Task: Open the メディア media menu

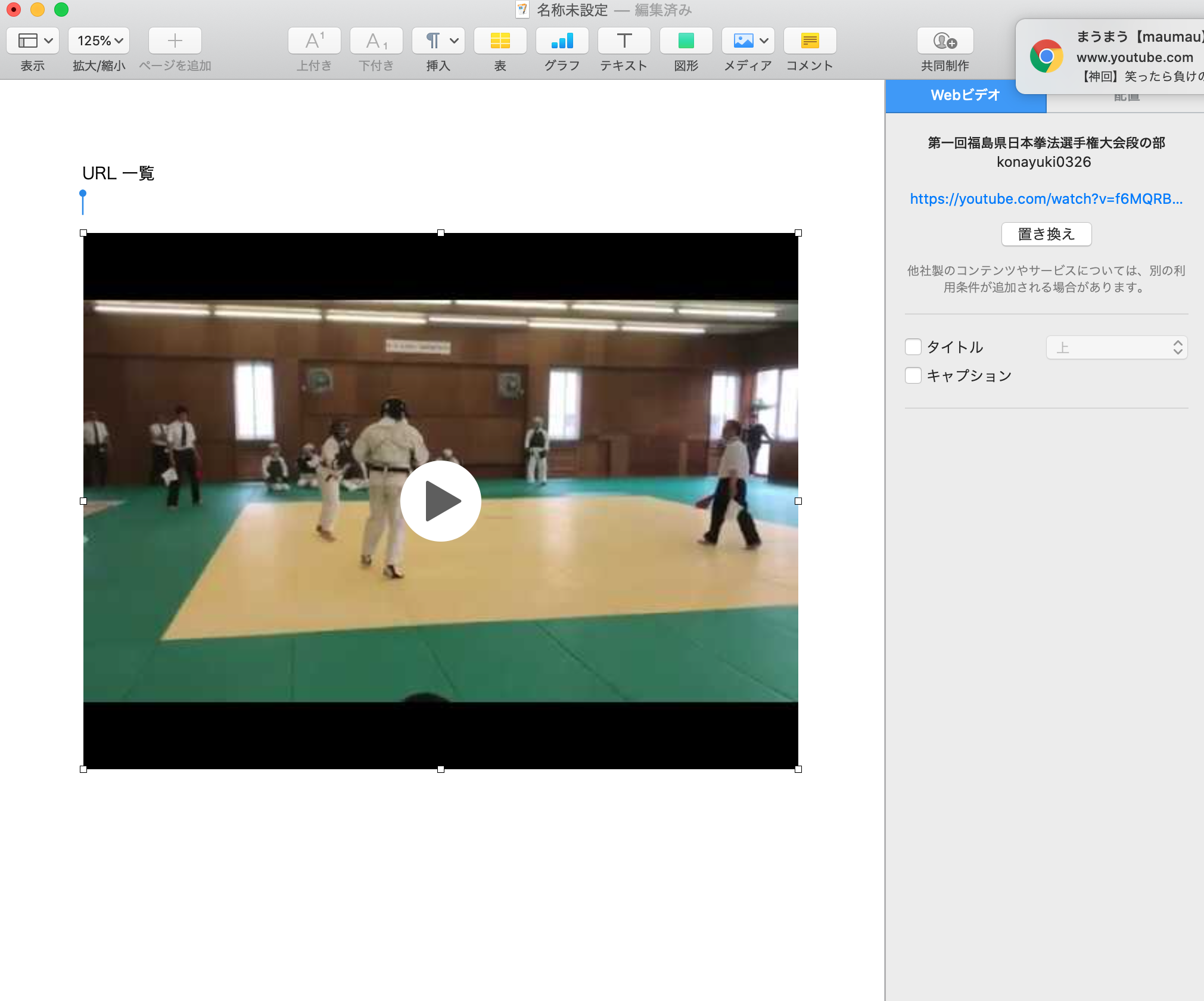Action: [748, 41]
